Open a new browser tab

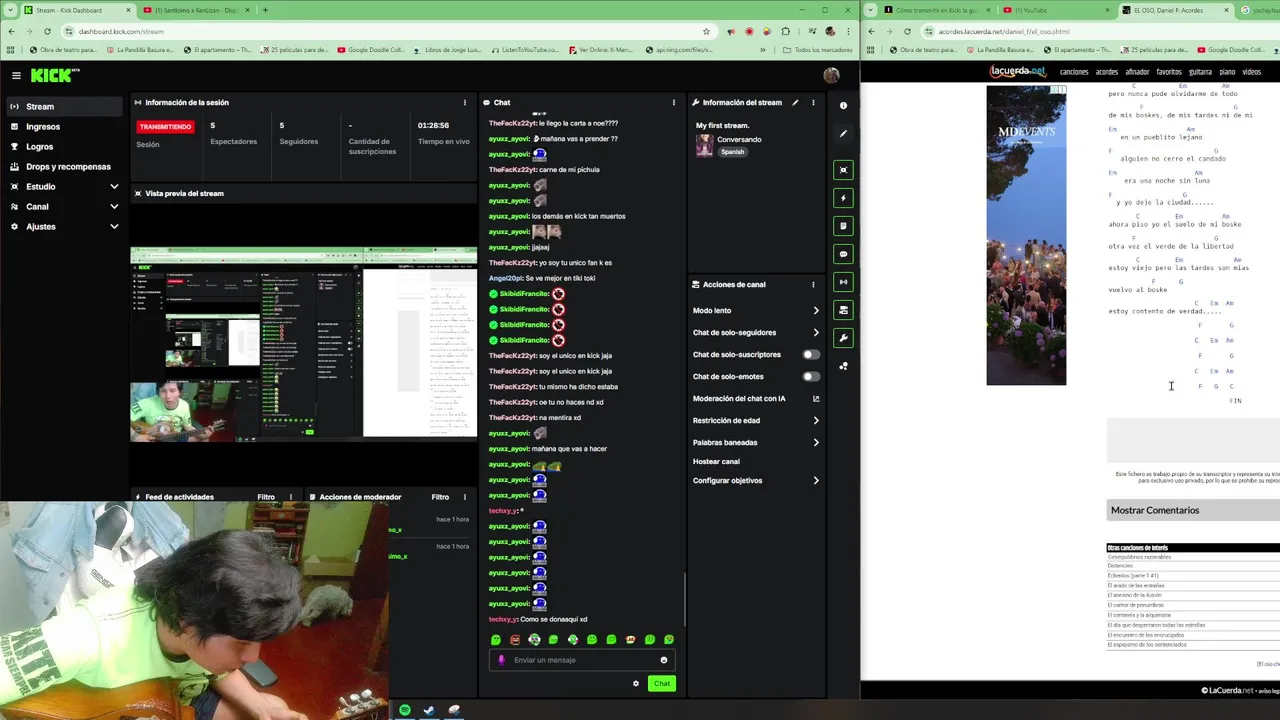click(265, 10)
